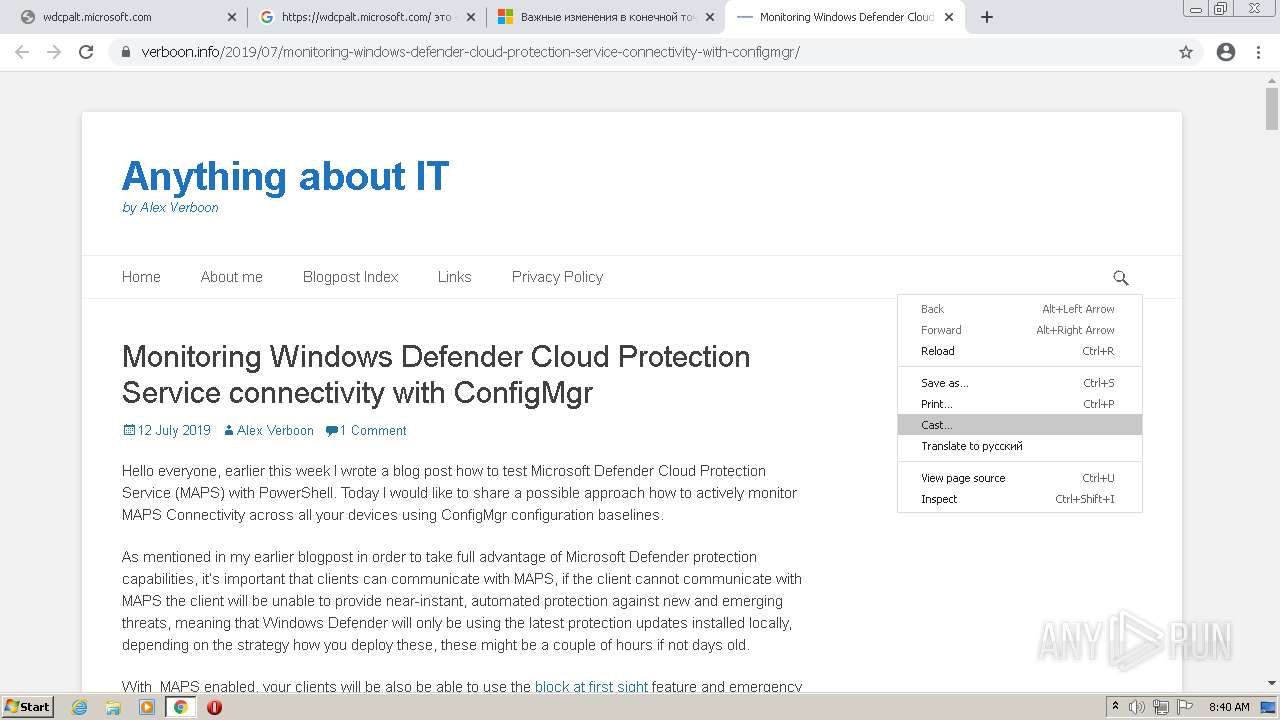Image resolution: width=1280 pixels, height=720 pixels.
Task: Open the Chrome three-dot menu
Action: tap(1258, 52)
